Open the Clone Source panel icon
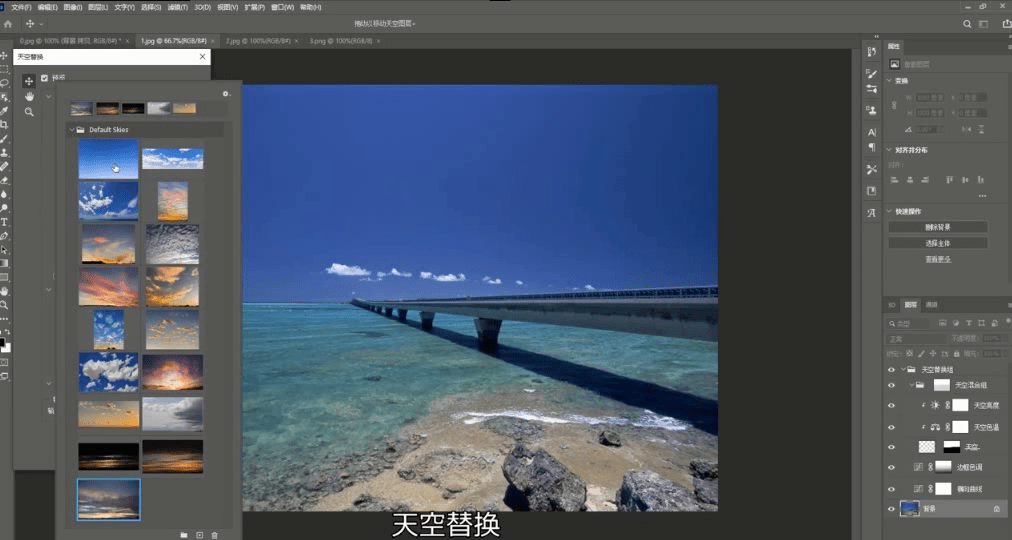This screenshot has height=540, width=1012. pos(872,110)
